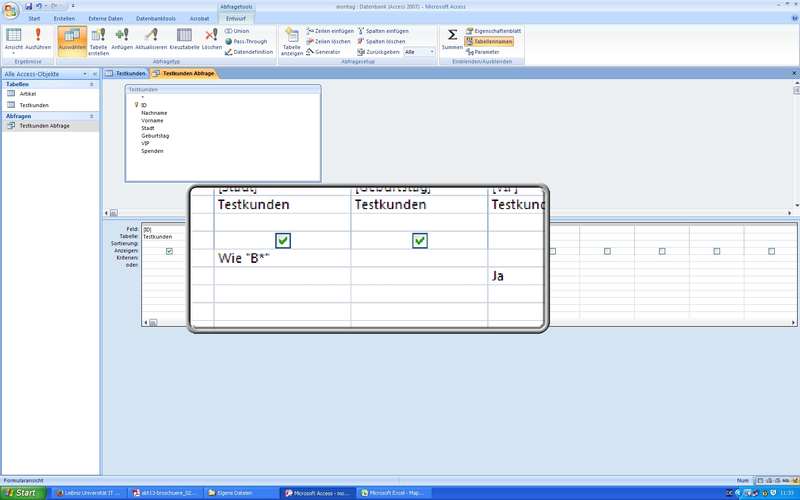Choose the Datendefinition query option
This screenshot has height=500, width=800.
(249, 52)
